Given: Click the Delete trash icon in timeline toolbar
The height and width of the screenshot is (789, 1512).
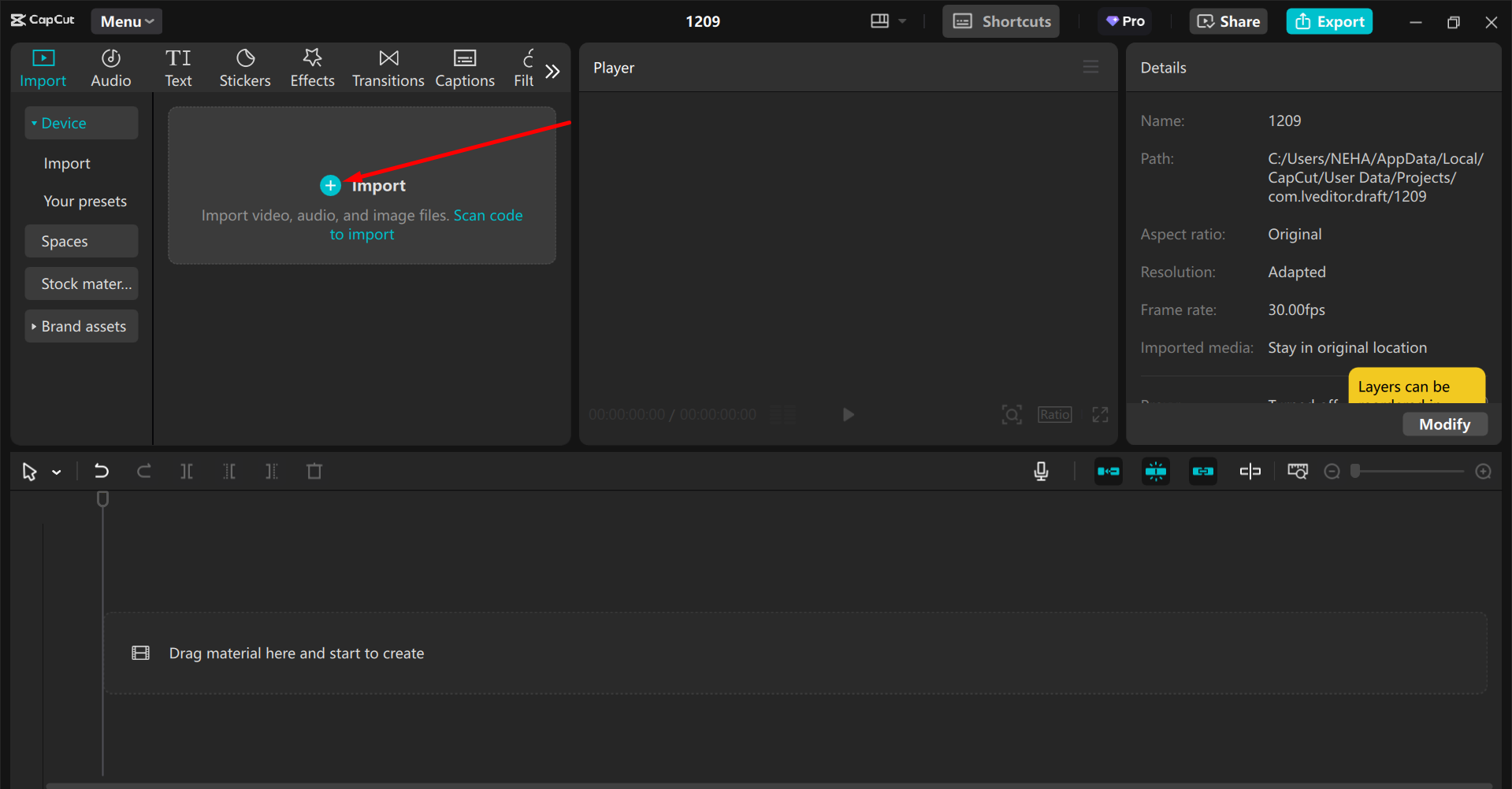Looking at the screenshot, I should [x=314, y=471].
